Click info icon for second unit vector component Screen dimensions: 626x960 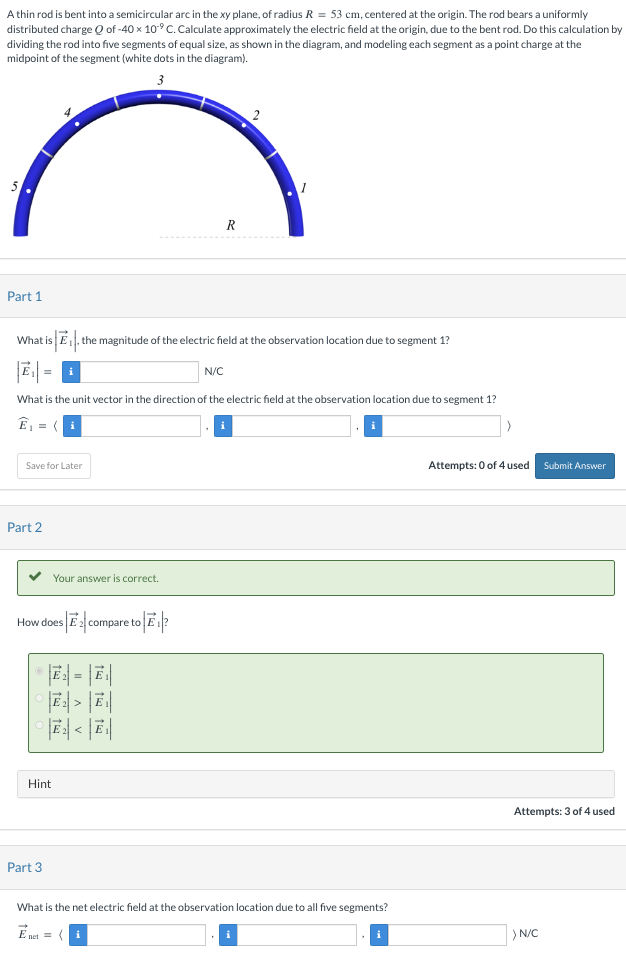[x=222, y=425]
